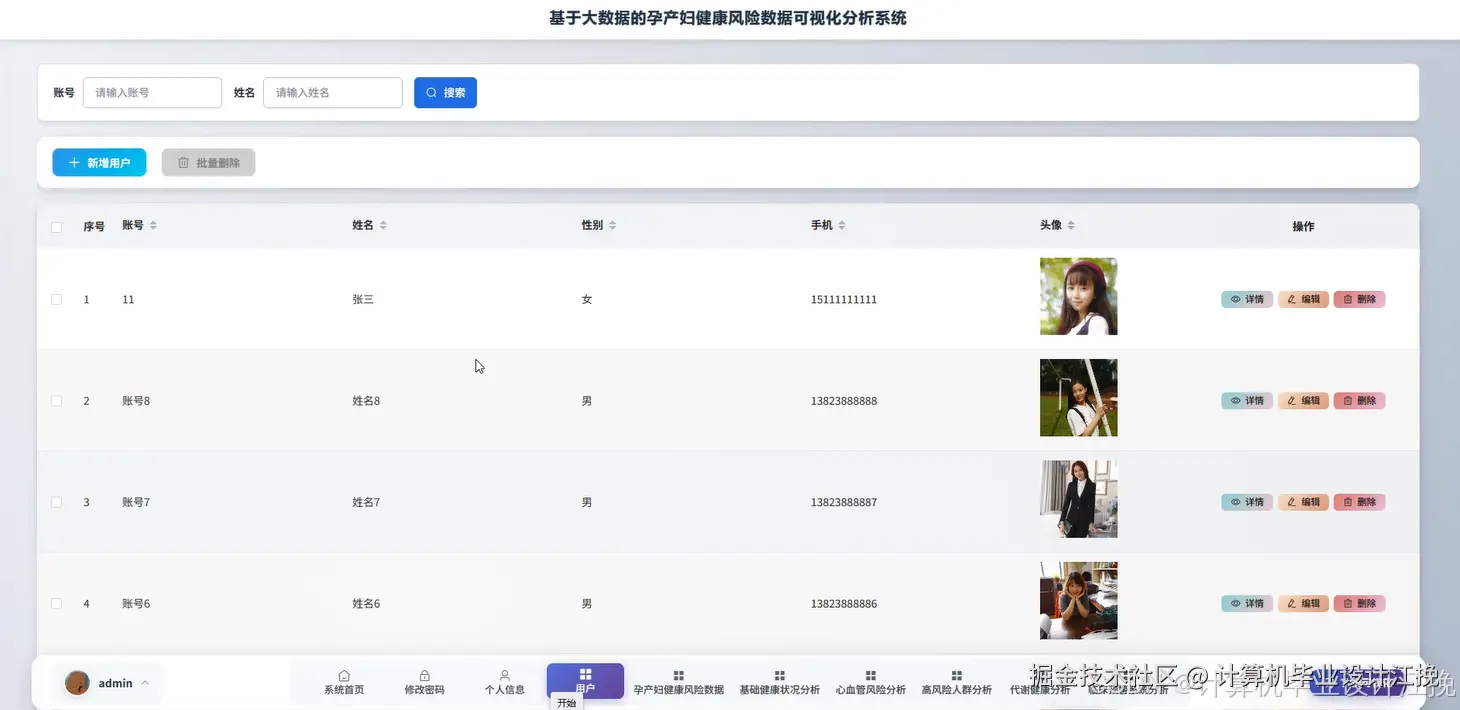This screenshot has width=1460, height=710.
Task: Click the plus icon on 新增用户
Action: [74, 163]
